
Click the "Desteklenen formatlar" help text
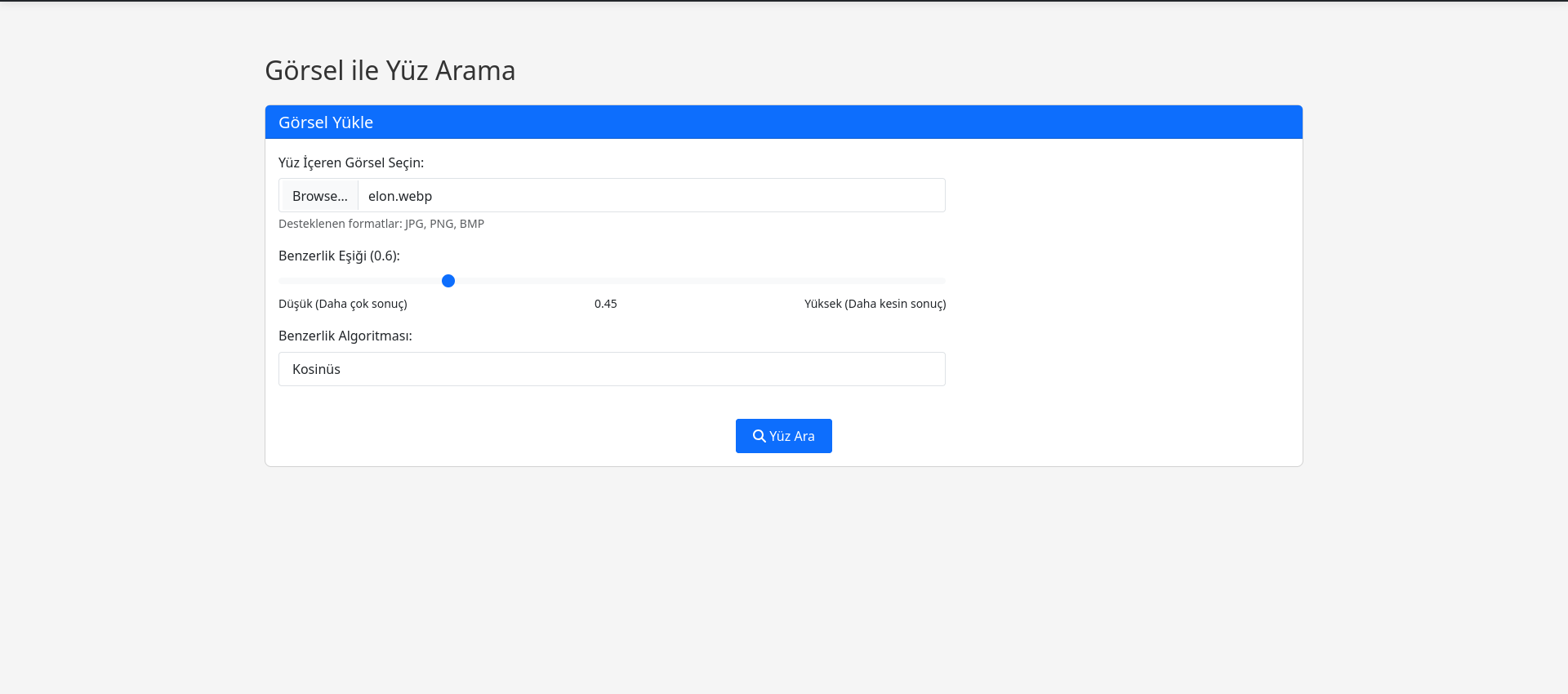(381, 224)
